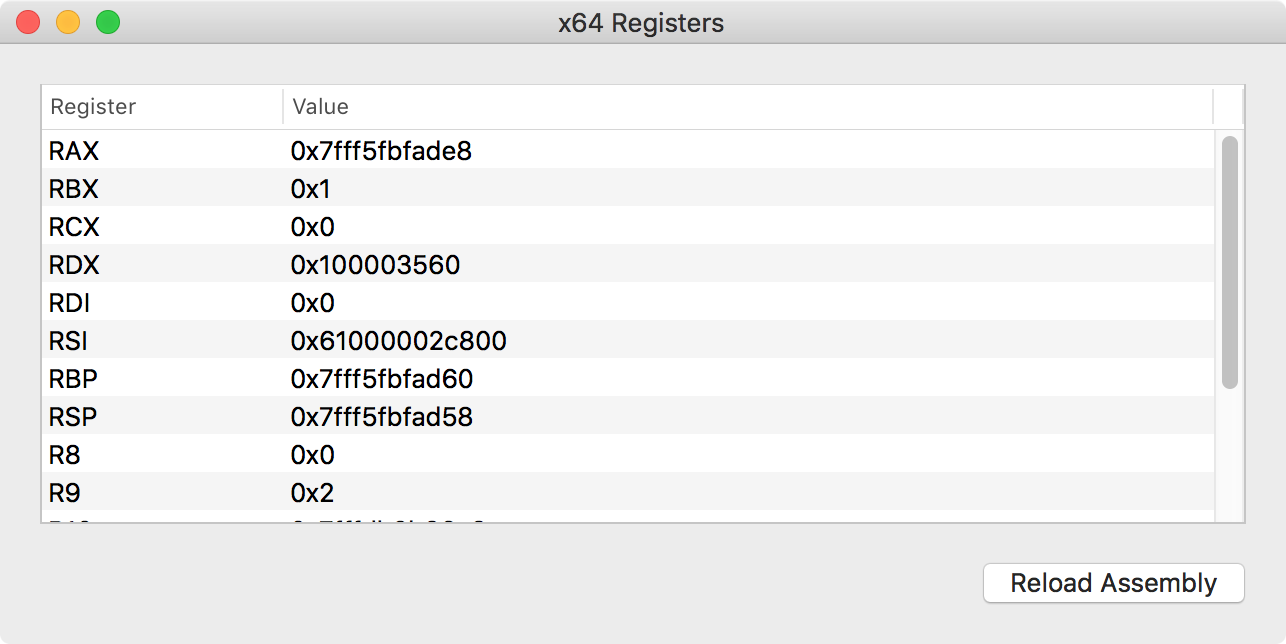The image size is (1286, 644).
Task: Click the value 0x7fff5fbfade8 for RAX
Action: (383, 151)
